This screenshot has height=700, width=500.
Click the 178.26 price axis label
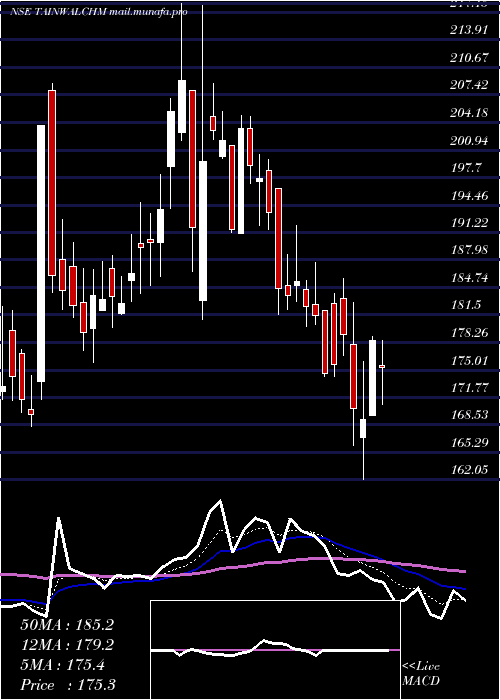[469, 333]
